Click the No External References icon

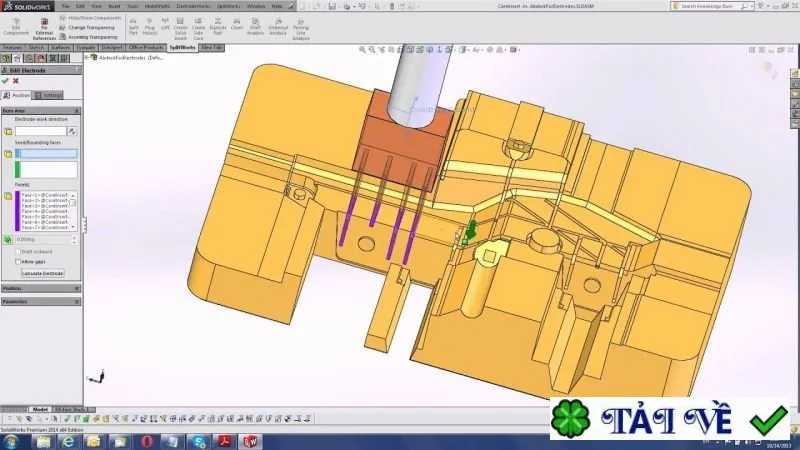(44, 29)
